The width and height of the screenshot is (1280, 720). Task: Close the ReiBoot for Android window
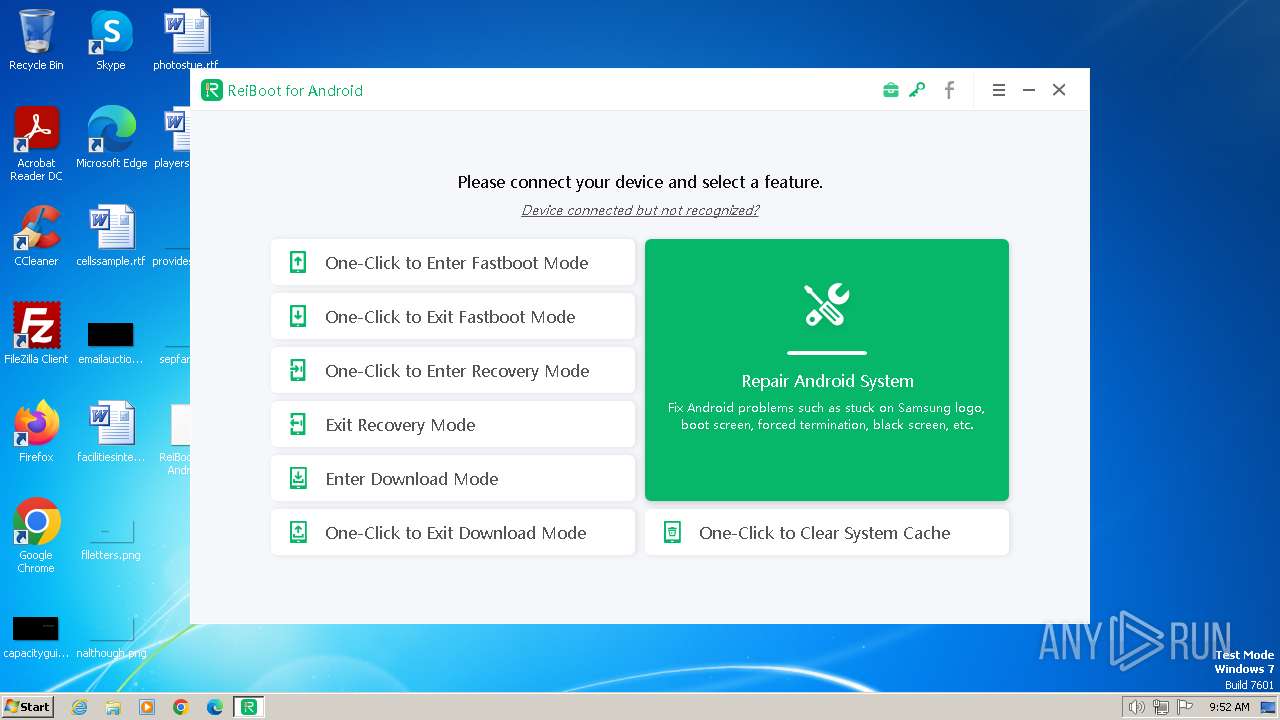coord(1059,90)
